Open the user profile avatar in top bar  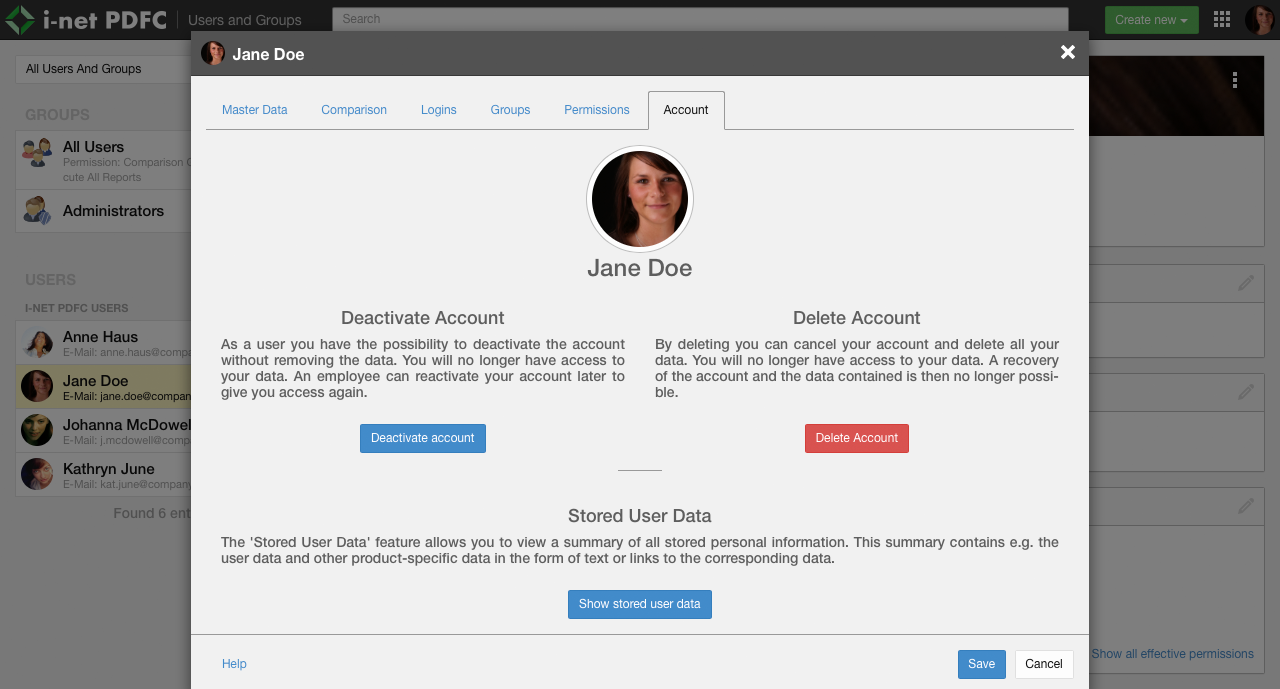click(1259, 19)
